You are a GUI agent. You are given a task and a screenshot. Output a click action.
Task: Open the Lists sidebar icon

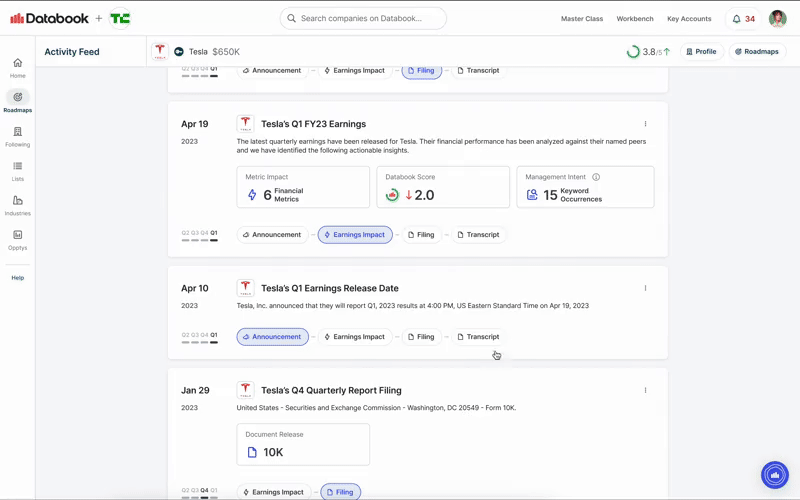17,171
